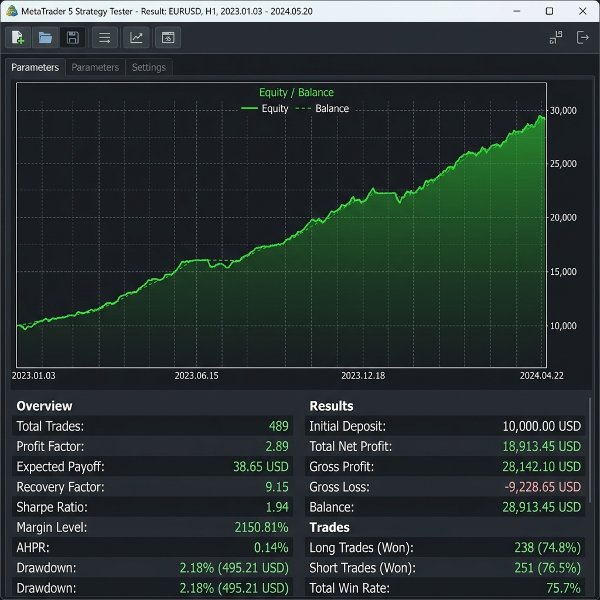
Task: Open the list lines toolbar icon
Action: [x=104, y=38]
